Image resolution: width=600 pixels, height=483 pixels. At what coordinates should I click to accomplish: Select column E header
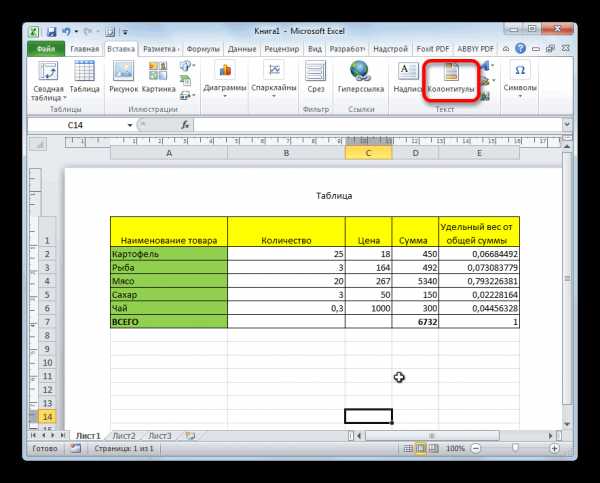pyautogui.click(x=479, y=153)
